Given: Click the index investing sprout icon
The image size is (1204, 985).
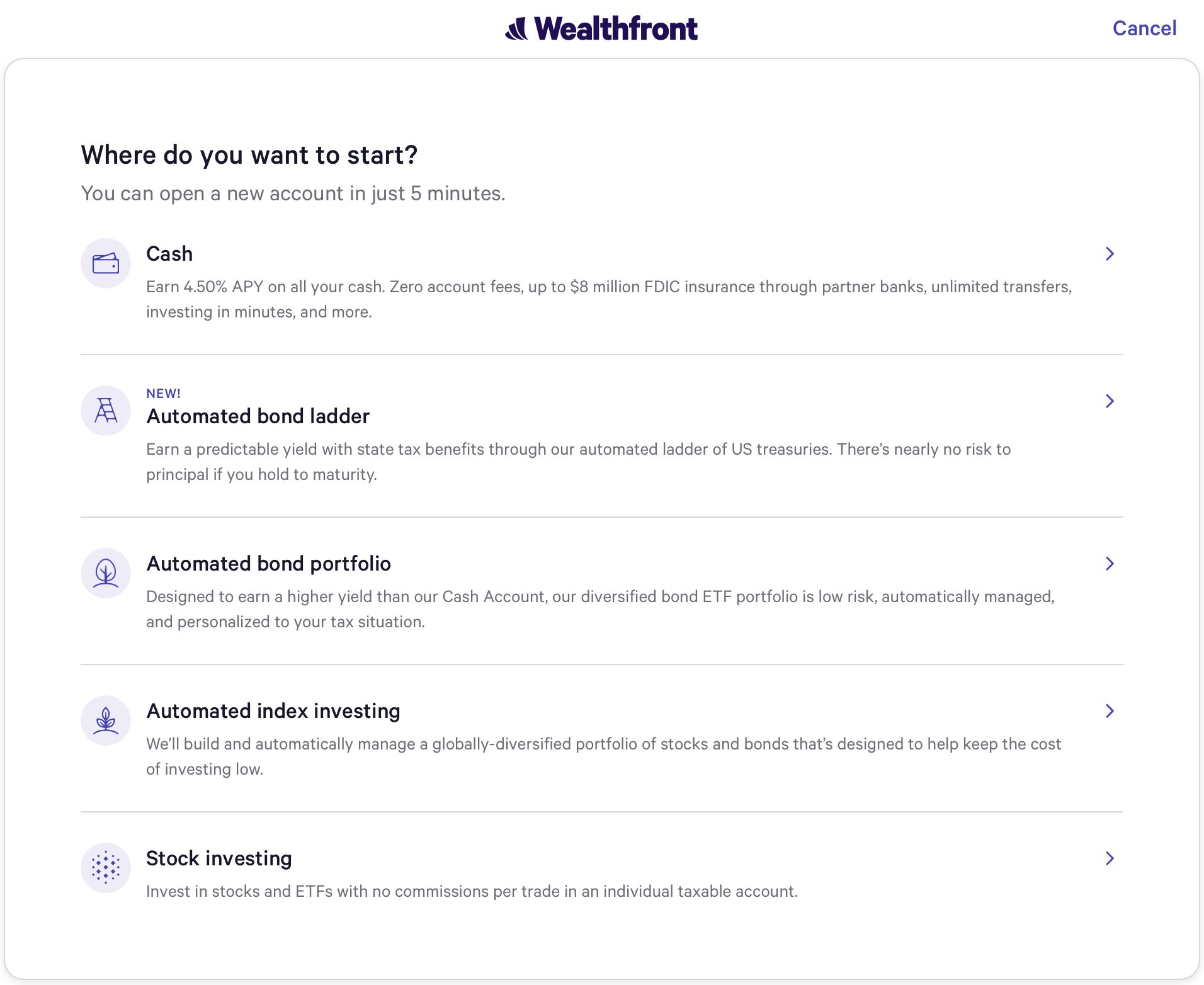Looking at the screenshot, I should tap(106, 720).
